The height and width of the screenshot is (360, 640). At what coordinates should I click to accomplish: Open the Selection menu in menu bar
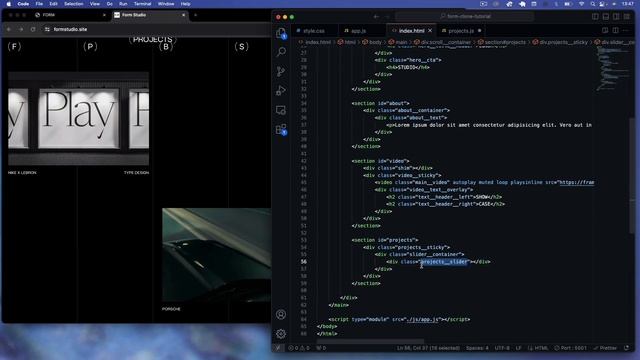coord(73,4)
